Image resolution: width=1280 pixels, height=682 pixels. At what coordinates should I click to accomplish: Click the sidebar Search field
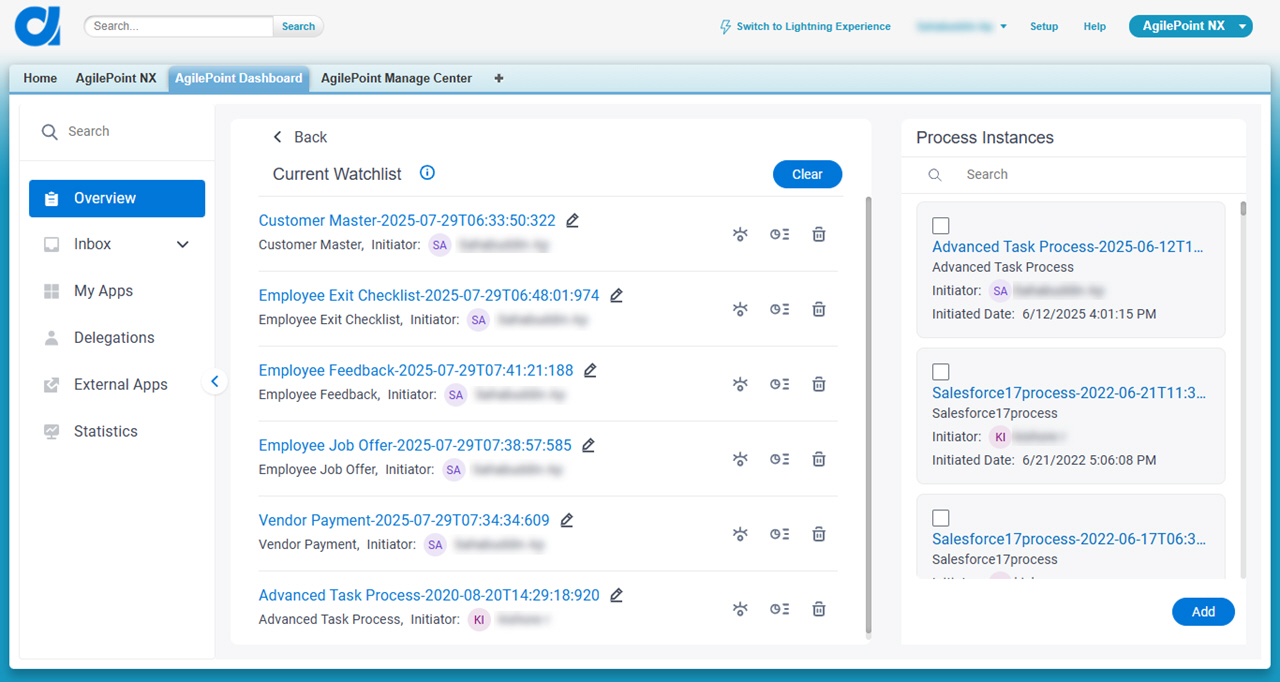pos(117,131)
